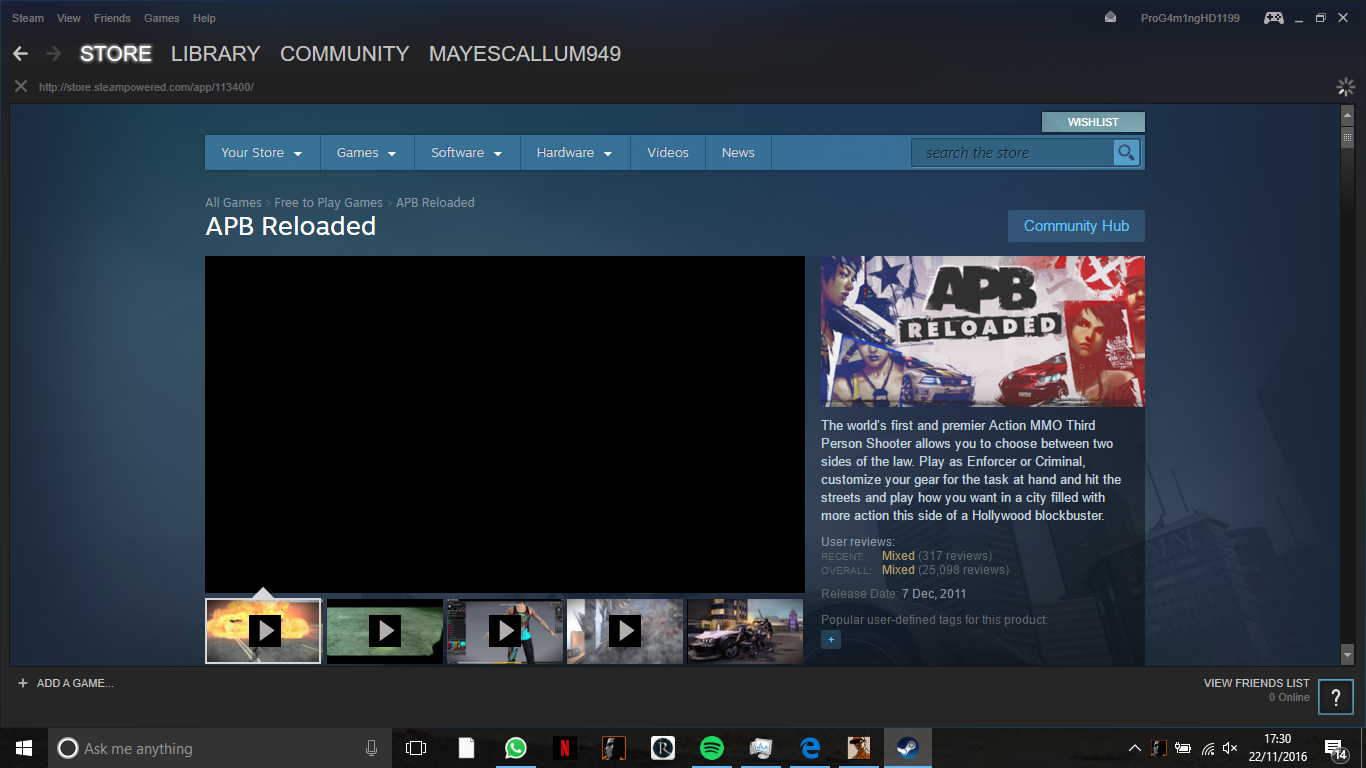Show hidden system tray icons
The image size is (1366, 768).
1135,748
